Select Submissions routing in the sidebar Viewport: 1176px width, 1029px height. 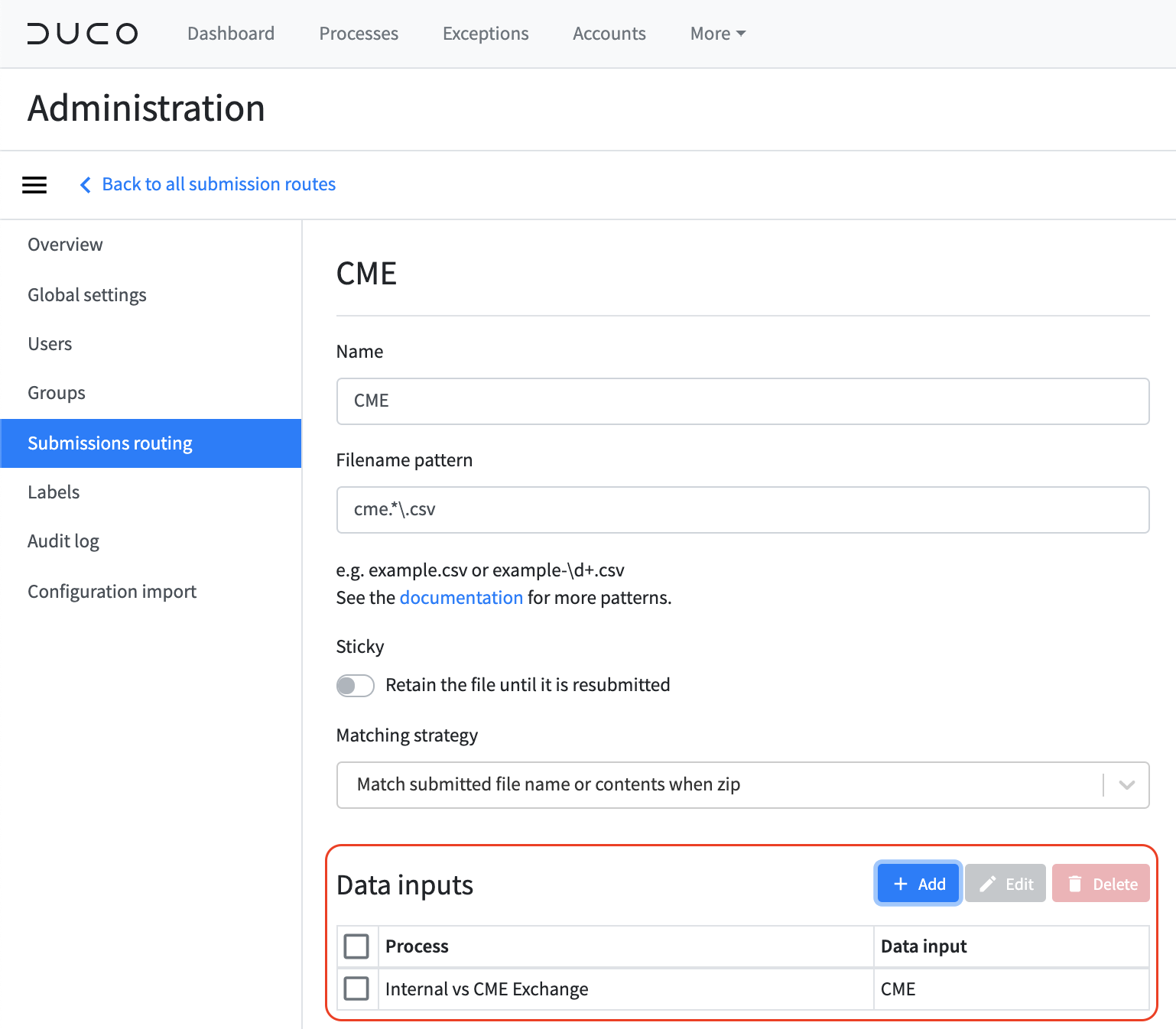tap(151, 443)
